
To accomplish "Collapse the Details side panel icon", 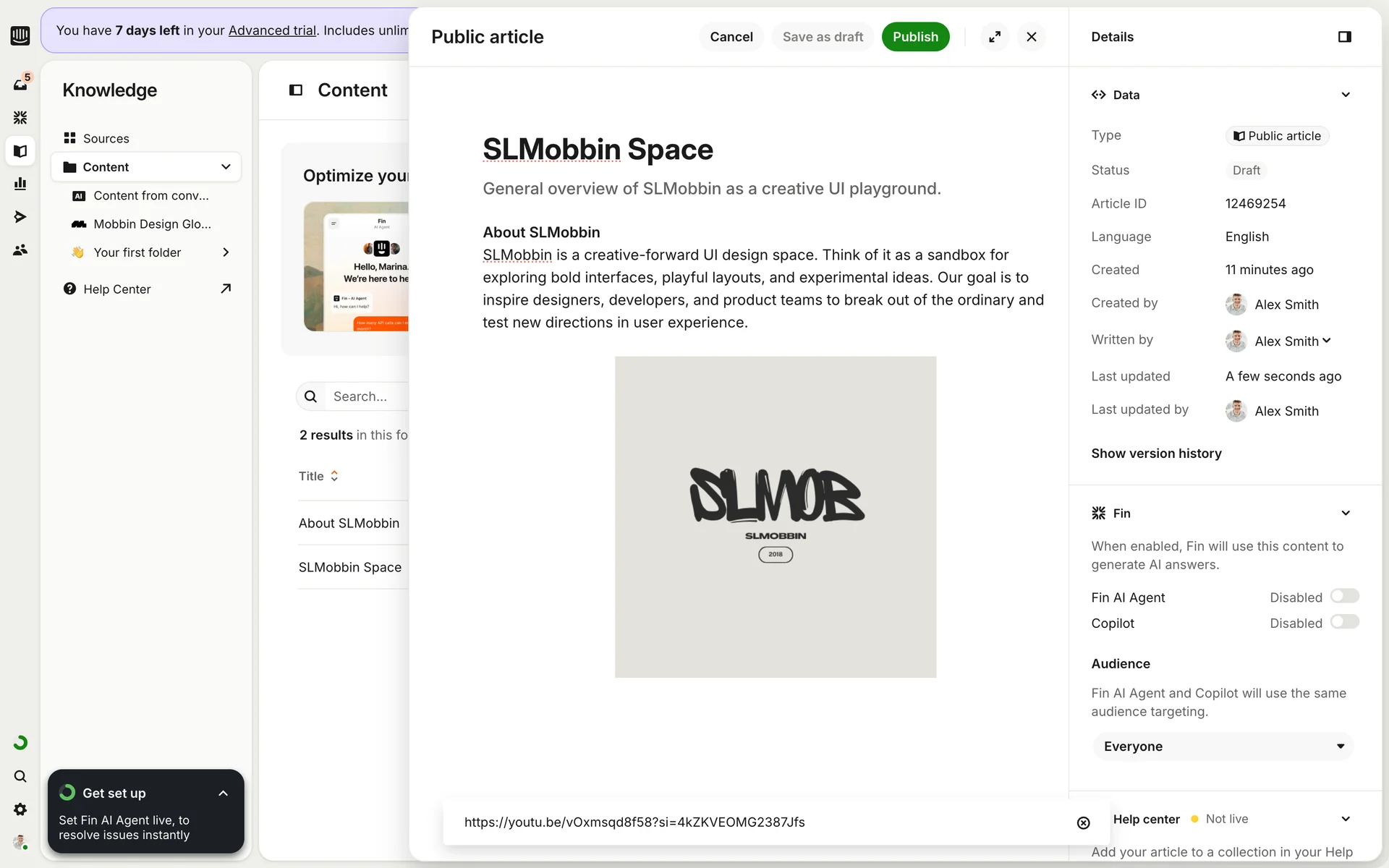I will tap(1344, 37).
